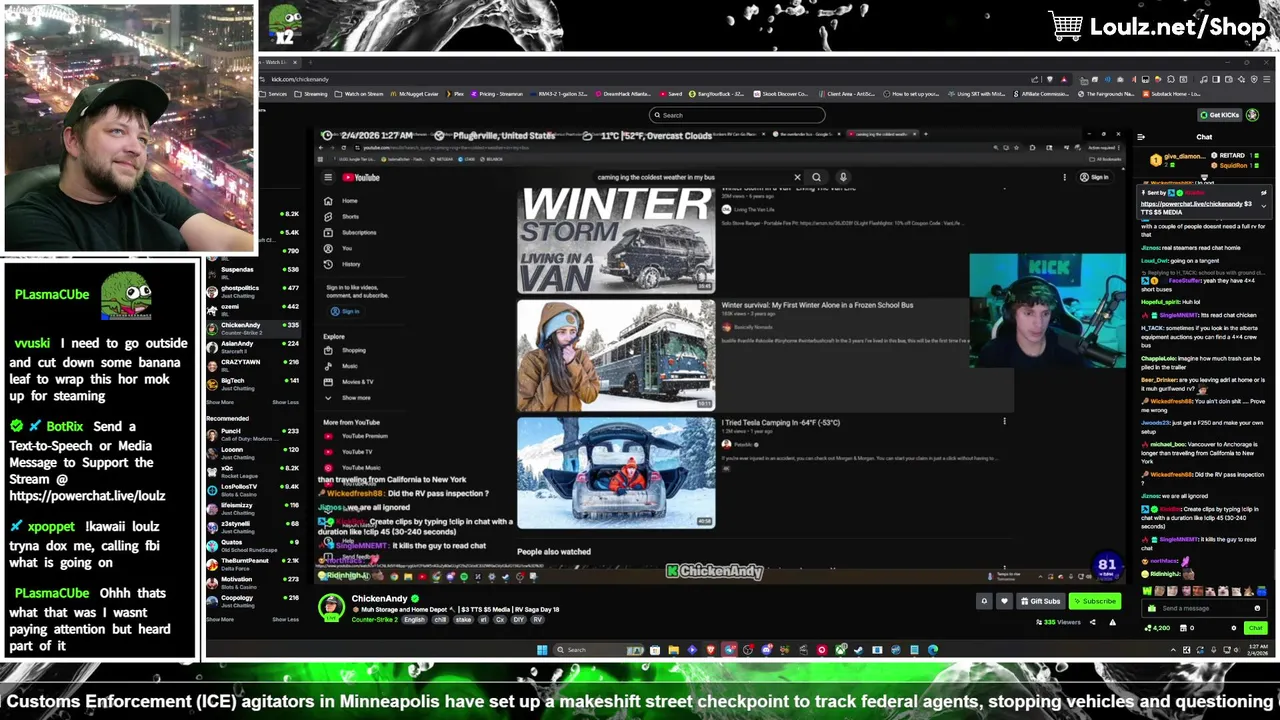
Task: Open DreamHack Atlanta bookmark
Action: (623, 94)
